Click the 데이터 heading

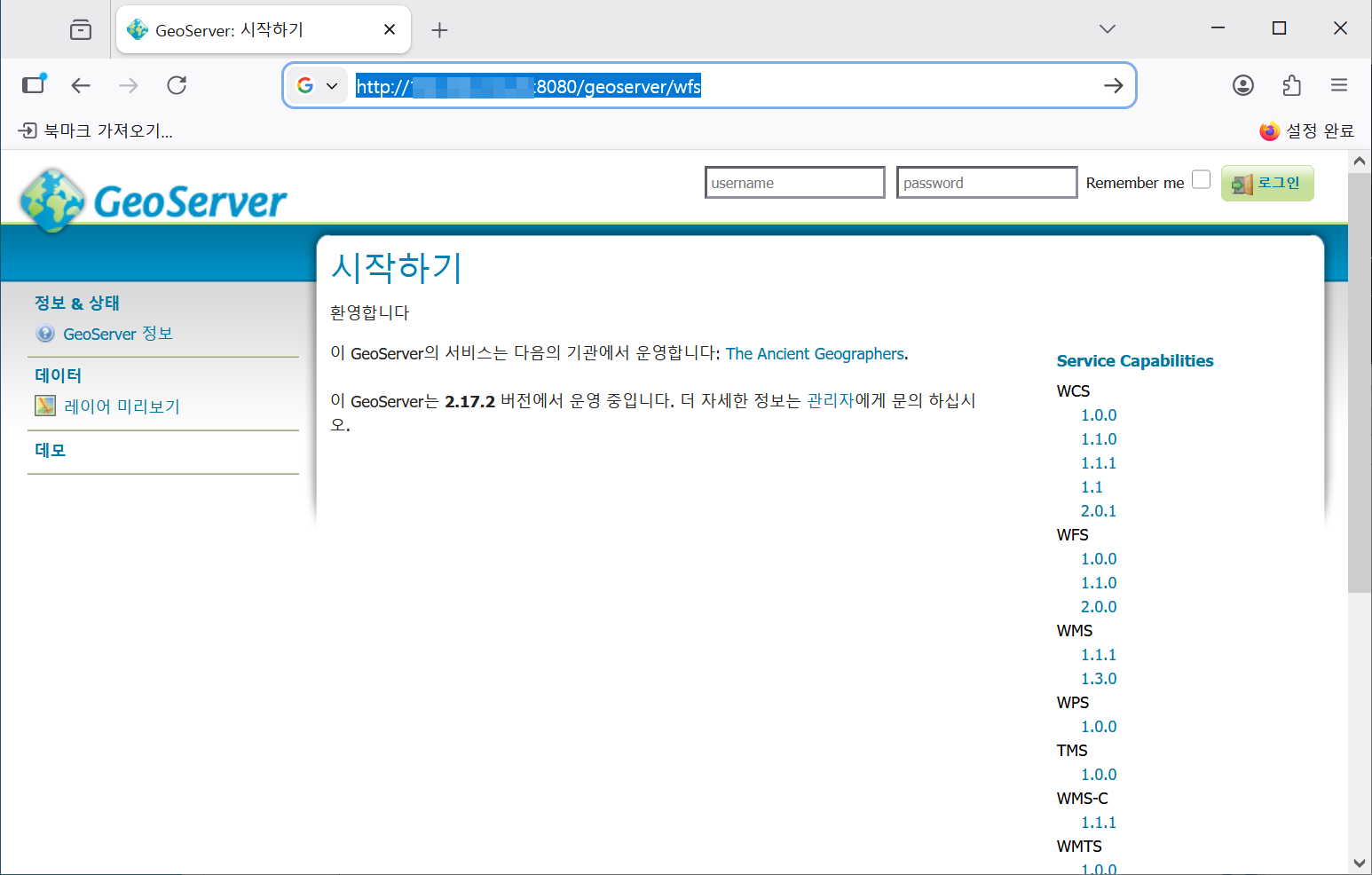tap(59, 375)
